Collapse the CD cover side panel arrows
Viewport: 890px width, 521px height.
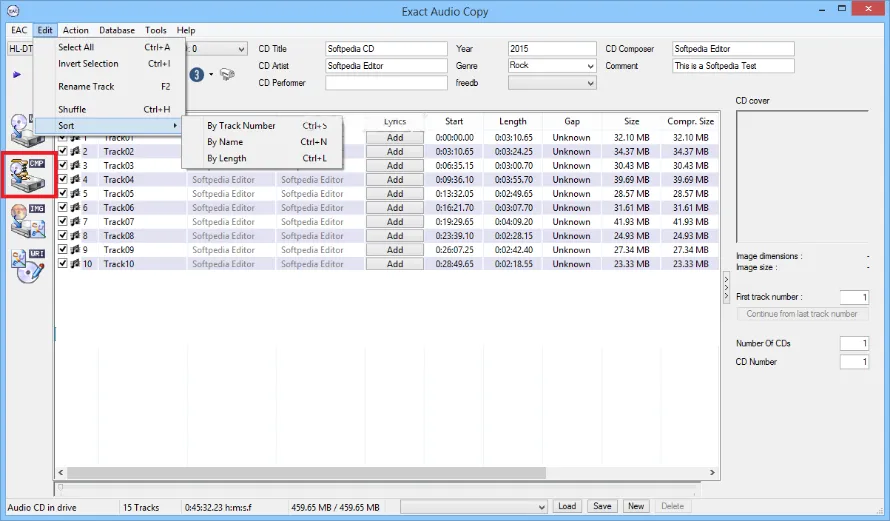click(726, 288)
